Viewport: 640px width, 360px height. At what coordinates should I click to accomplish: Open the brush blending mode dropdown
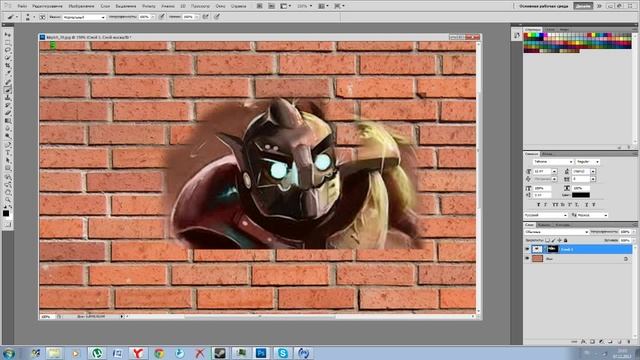84,17
